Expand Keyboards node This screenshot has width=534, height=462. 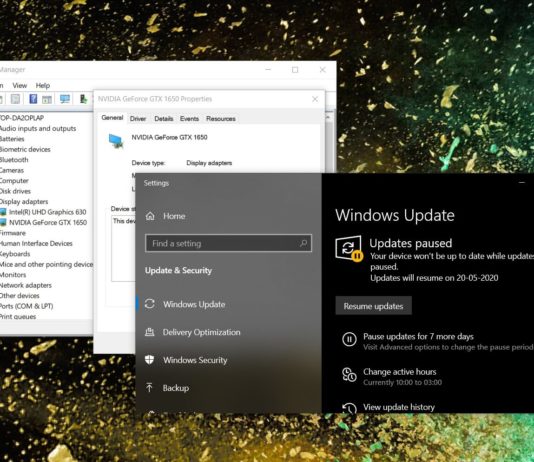(x=15, y=254)
